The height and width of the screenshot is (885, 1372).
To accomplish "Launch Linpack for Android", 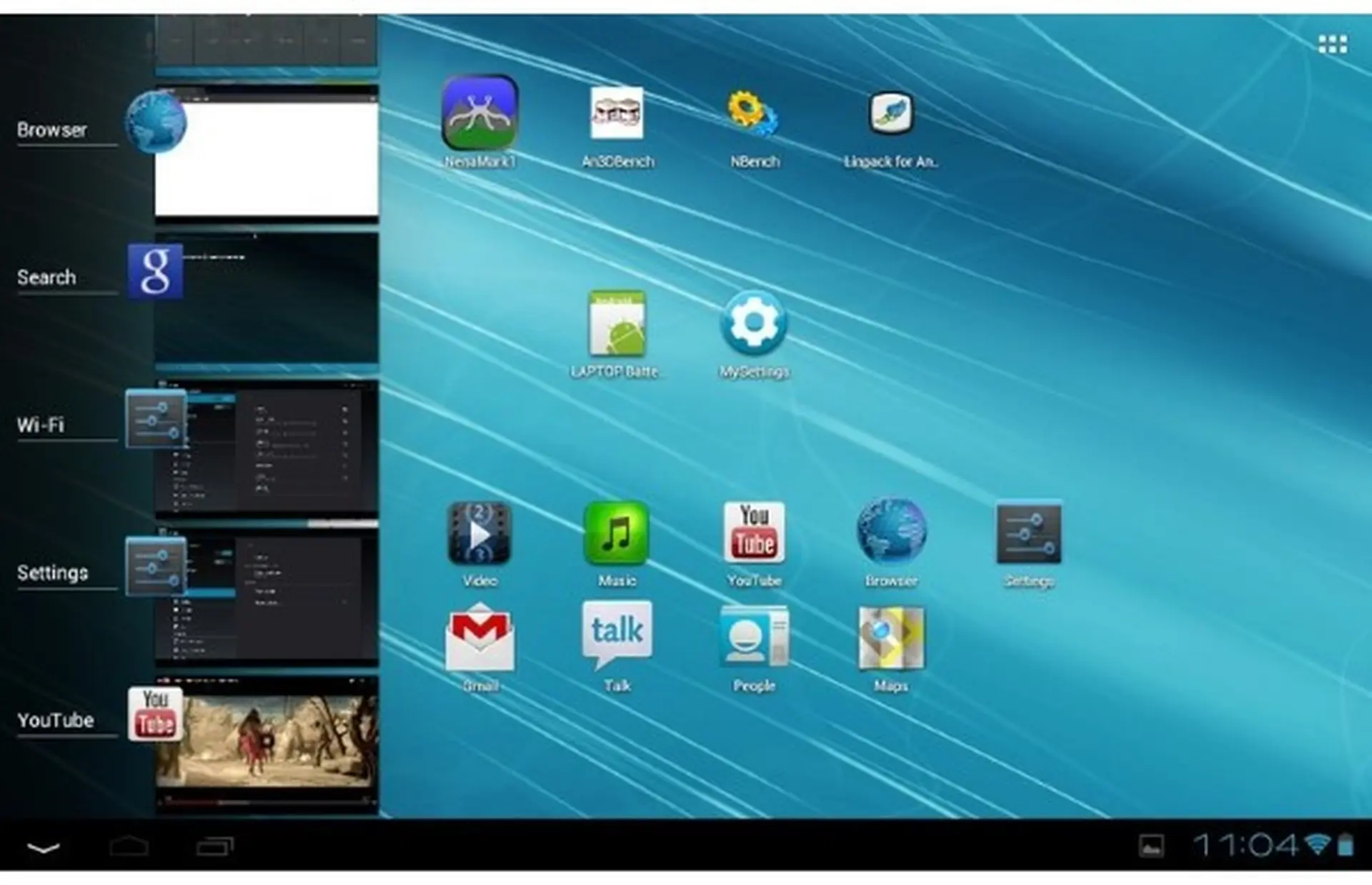I will (890, 113).
